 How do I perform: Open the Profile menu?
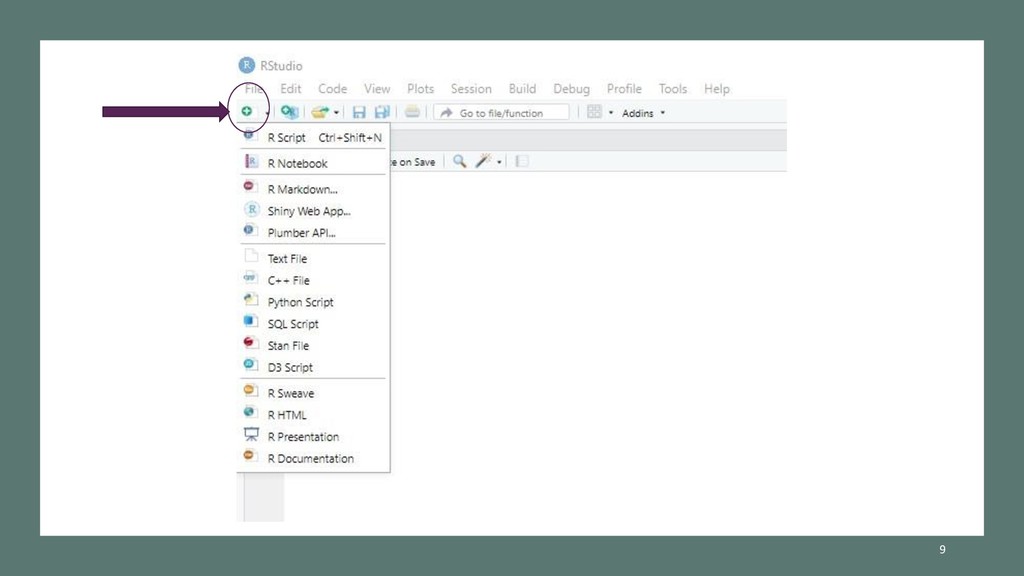(x=624, y=89)
